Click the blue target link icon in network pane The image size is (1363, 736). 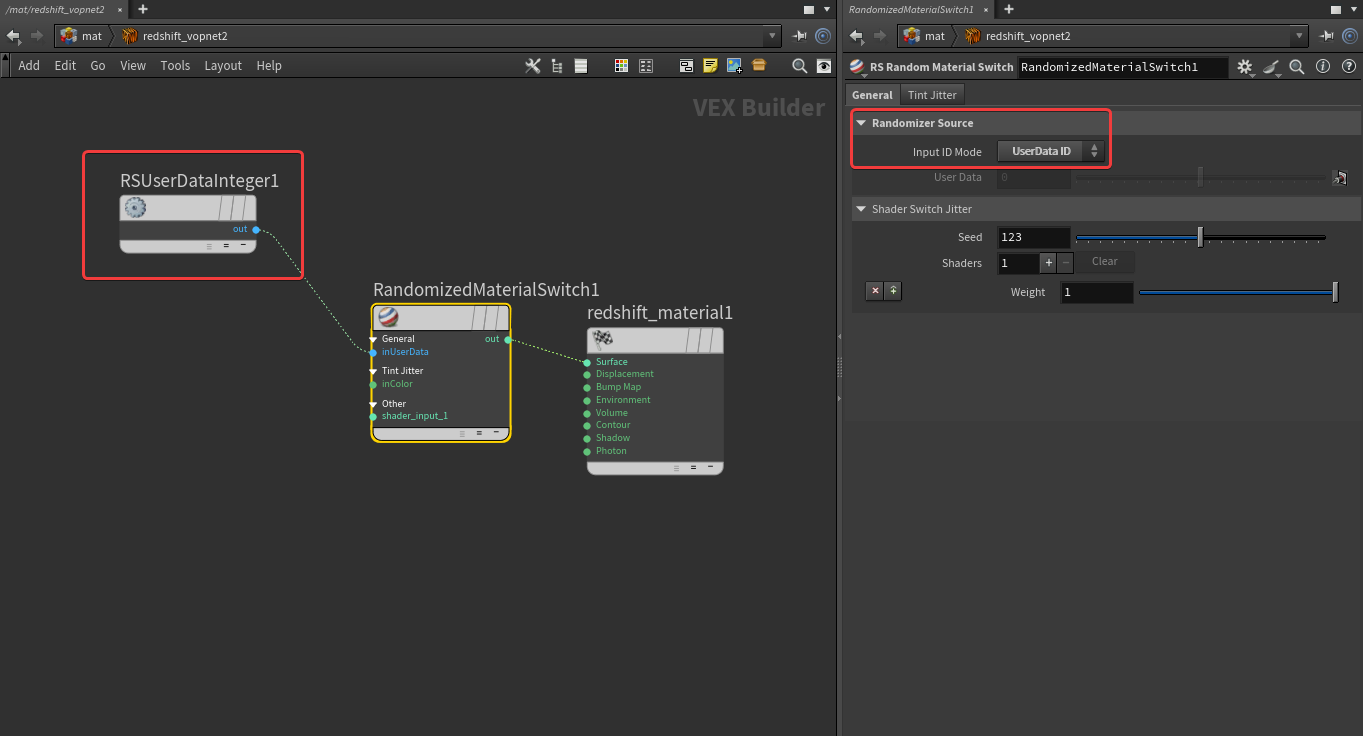click(823, 36)
